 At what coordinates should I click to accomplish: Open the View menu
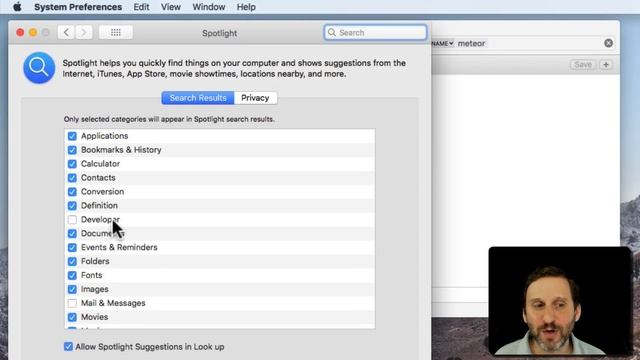tap(171, 7)
